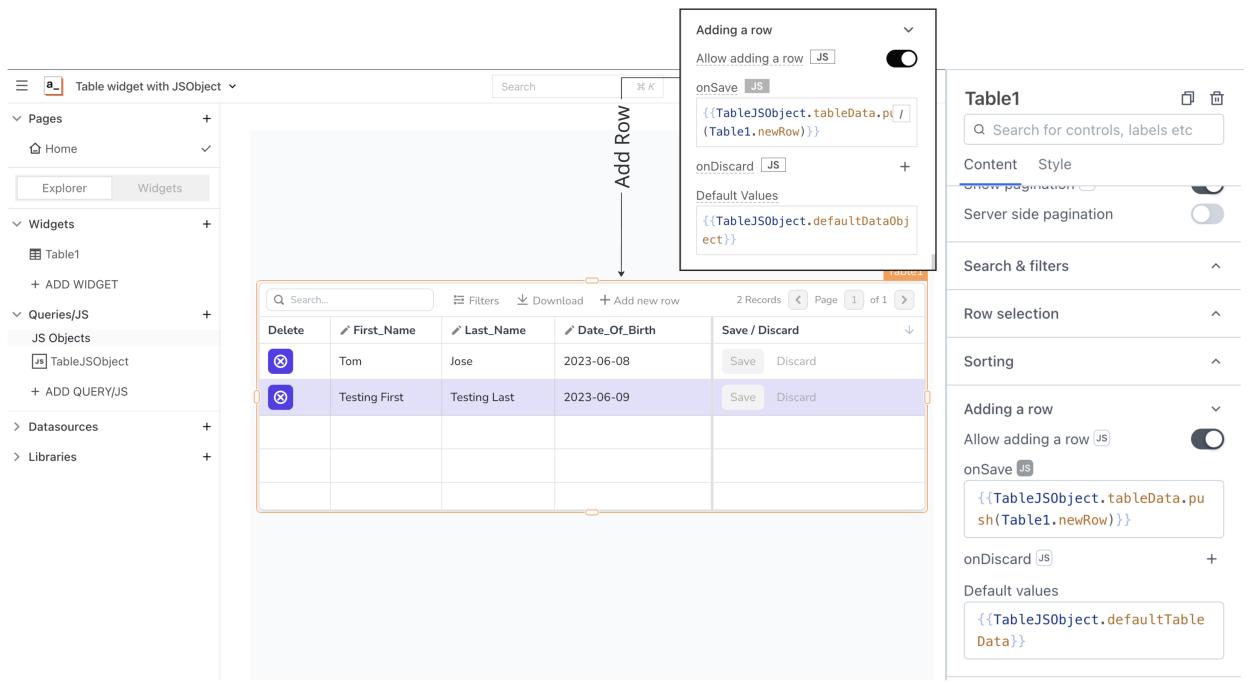Copy the Table1 widget from property pane
This screenshot has width=1250, height=684.
click(1188, 98)
